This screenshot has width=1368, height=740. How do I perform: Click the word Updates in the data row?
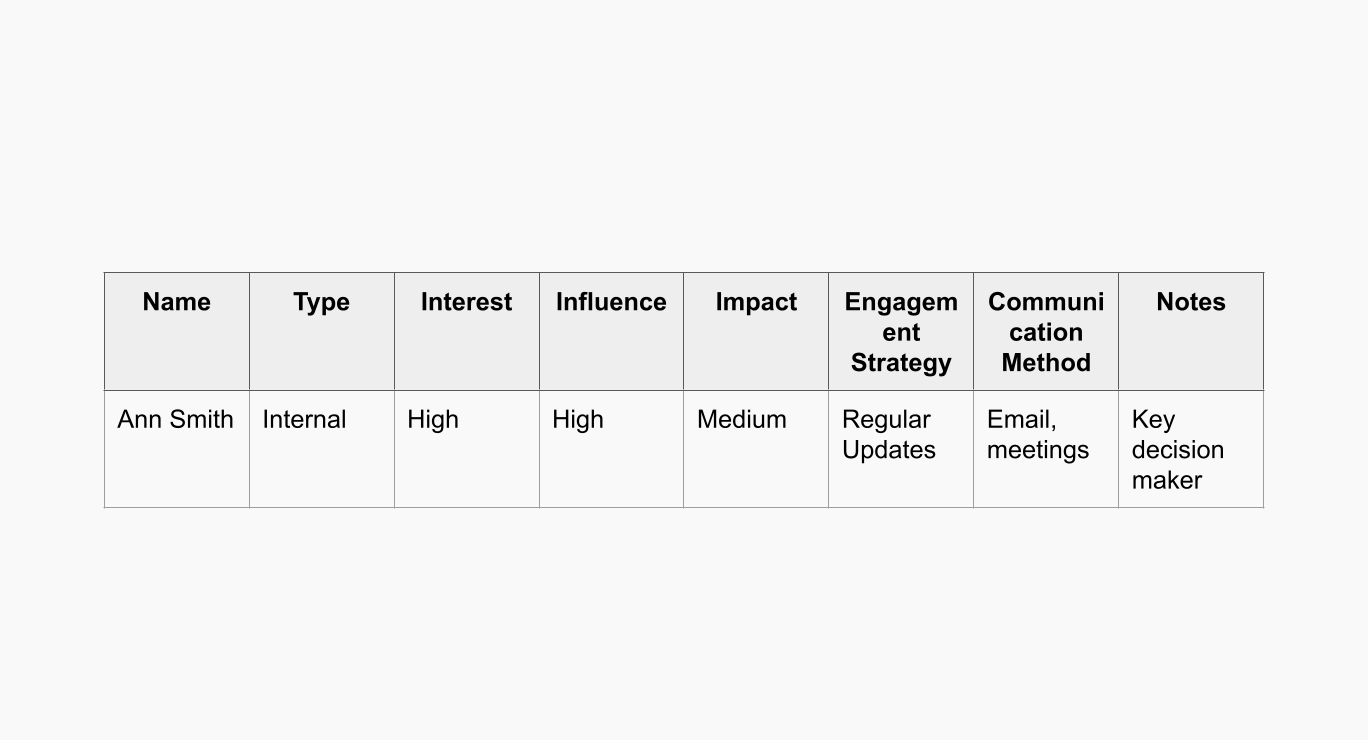point(888,450)
